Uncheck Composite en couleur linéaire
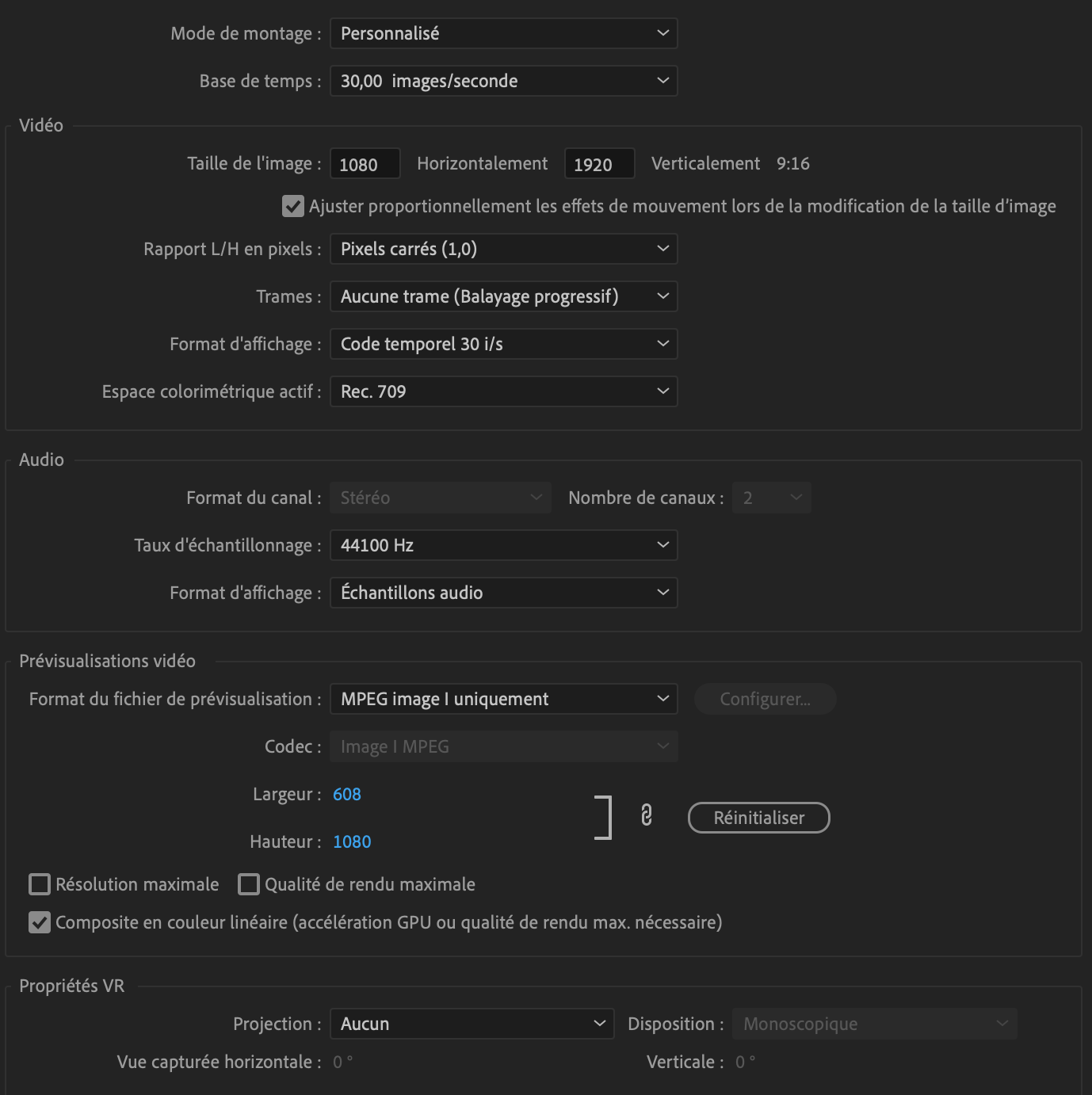1092x1095 pixels. pyautogui.click(x=39, y=922)
